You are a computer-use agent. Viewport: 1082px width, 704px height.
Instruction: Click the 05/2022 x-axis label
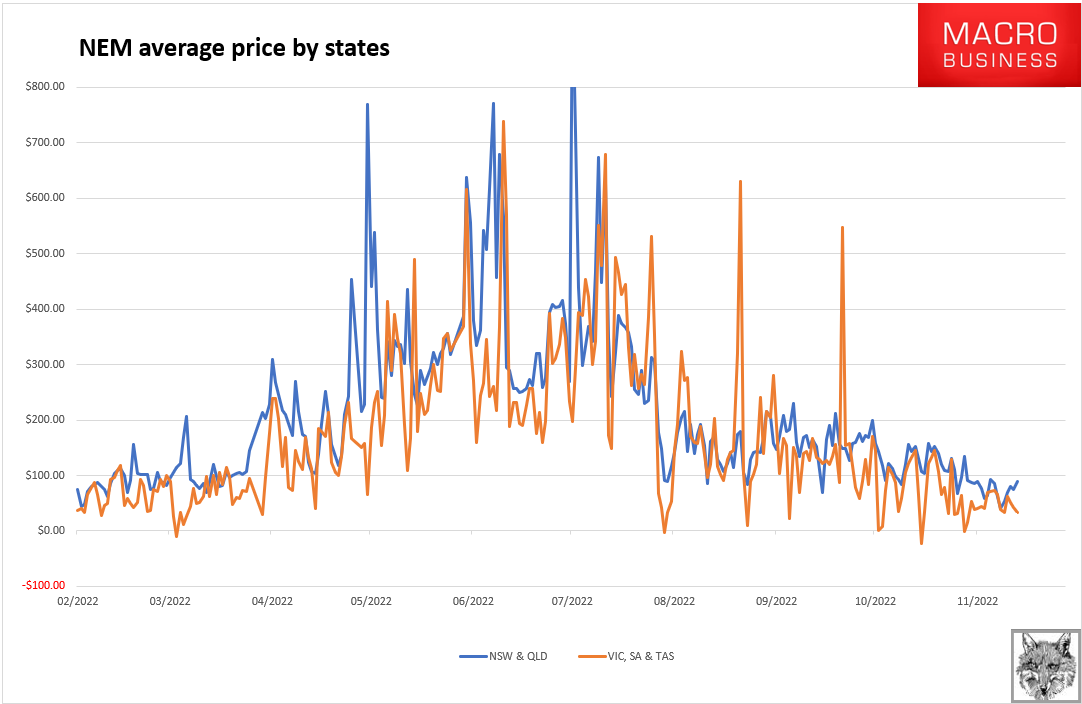pos(369,601)
